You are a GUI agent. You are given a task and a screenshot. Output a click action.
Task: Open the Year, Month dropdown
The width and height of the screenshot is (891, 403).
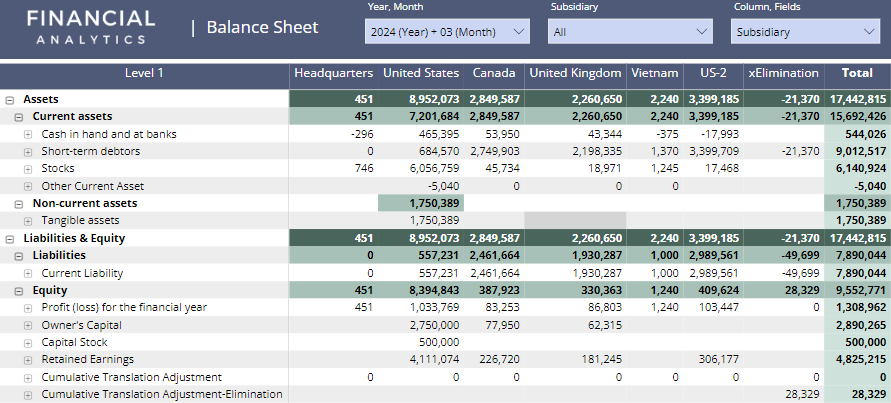click(x=447, y=32)
